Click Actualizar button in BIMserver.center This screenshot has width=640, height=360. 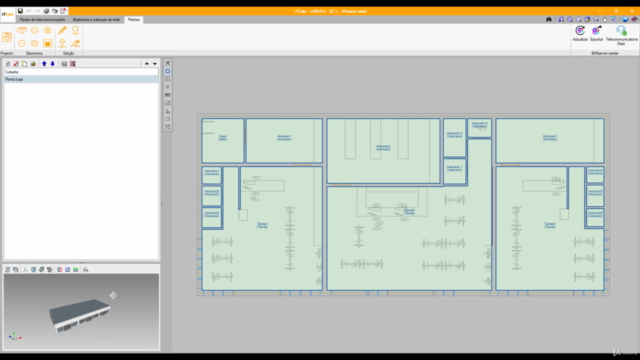click(580, 33)
